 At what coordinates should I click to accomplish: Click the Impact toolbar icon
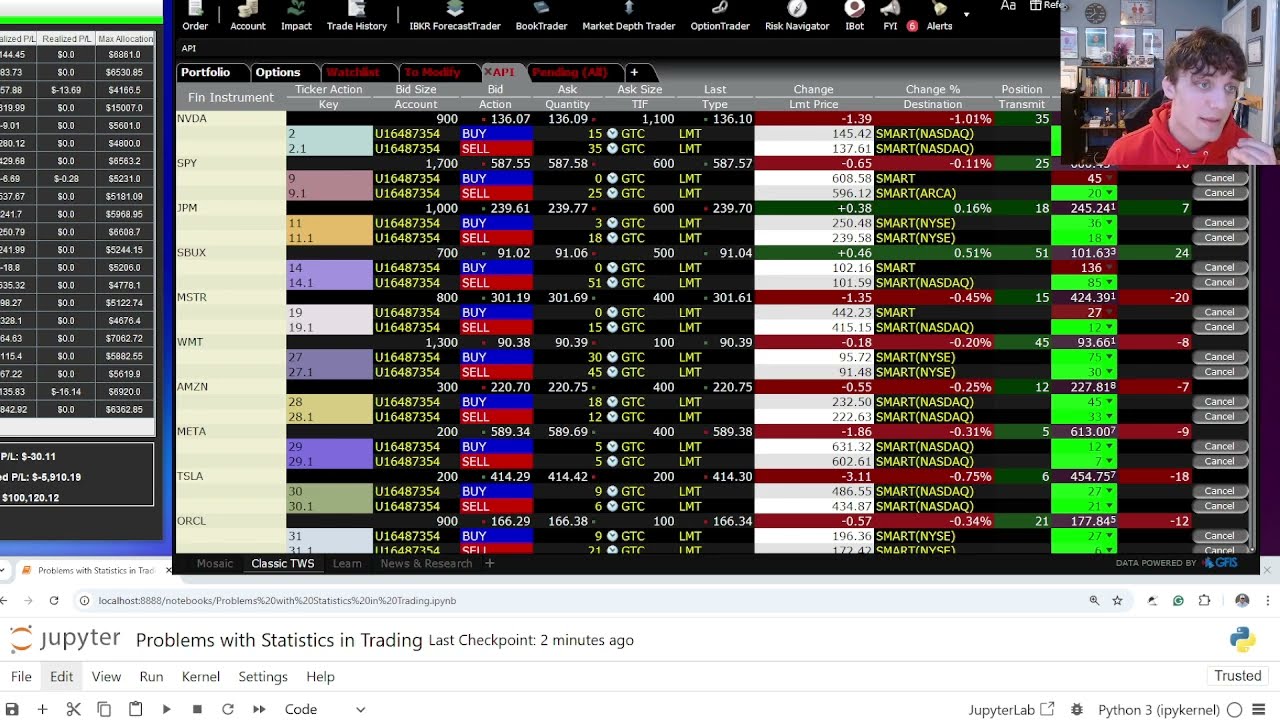[296, 16]
